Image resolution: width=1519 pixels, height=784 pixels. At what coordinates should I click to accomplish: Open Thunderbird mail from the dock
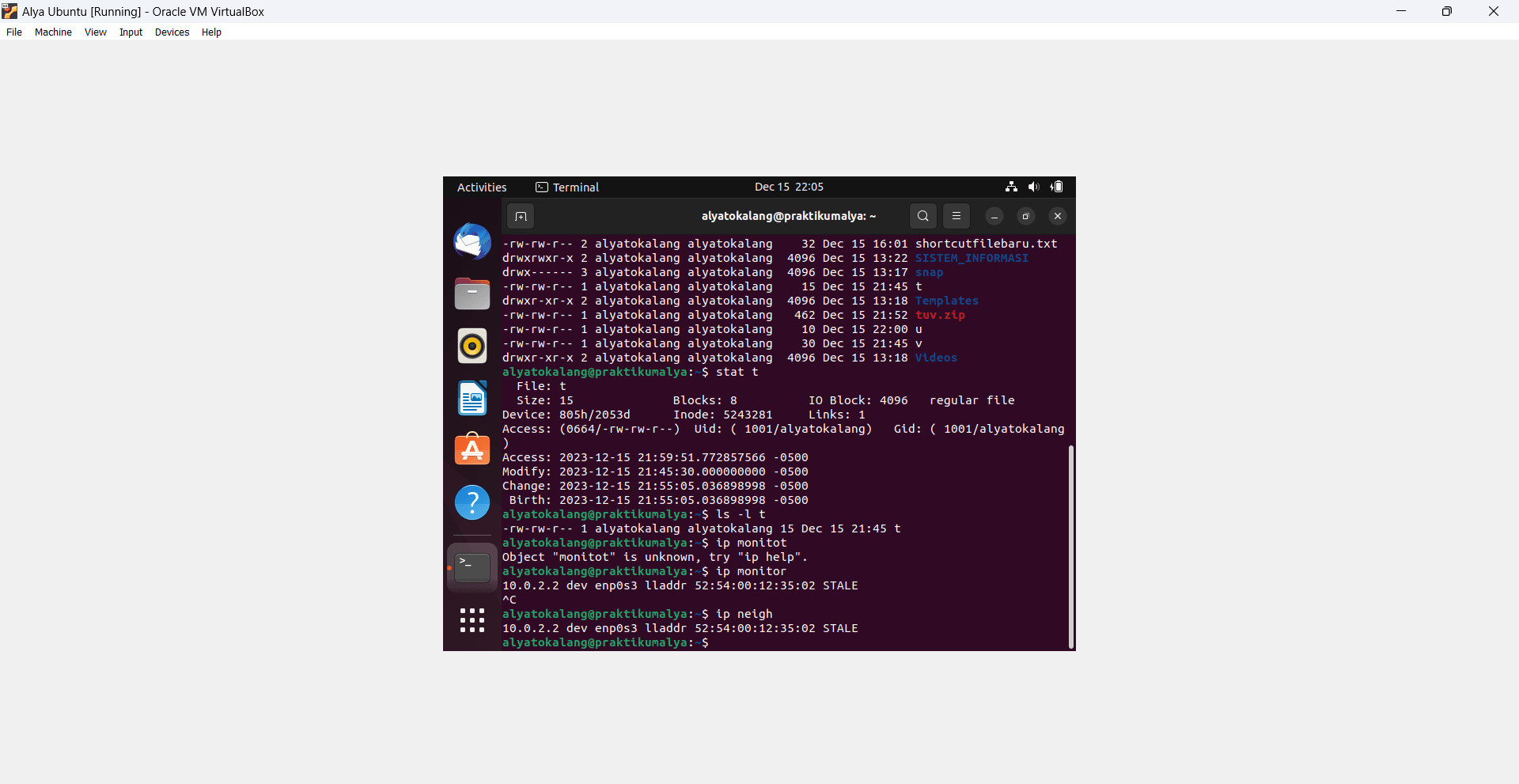point(472,241)
